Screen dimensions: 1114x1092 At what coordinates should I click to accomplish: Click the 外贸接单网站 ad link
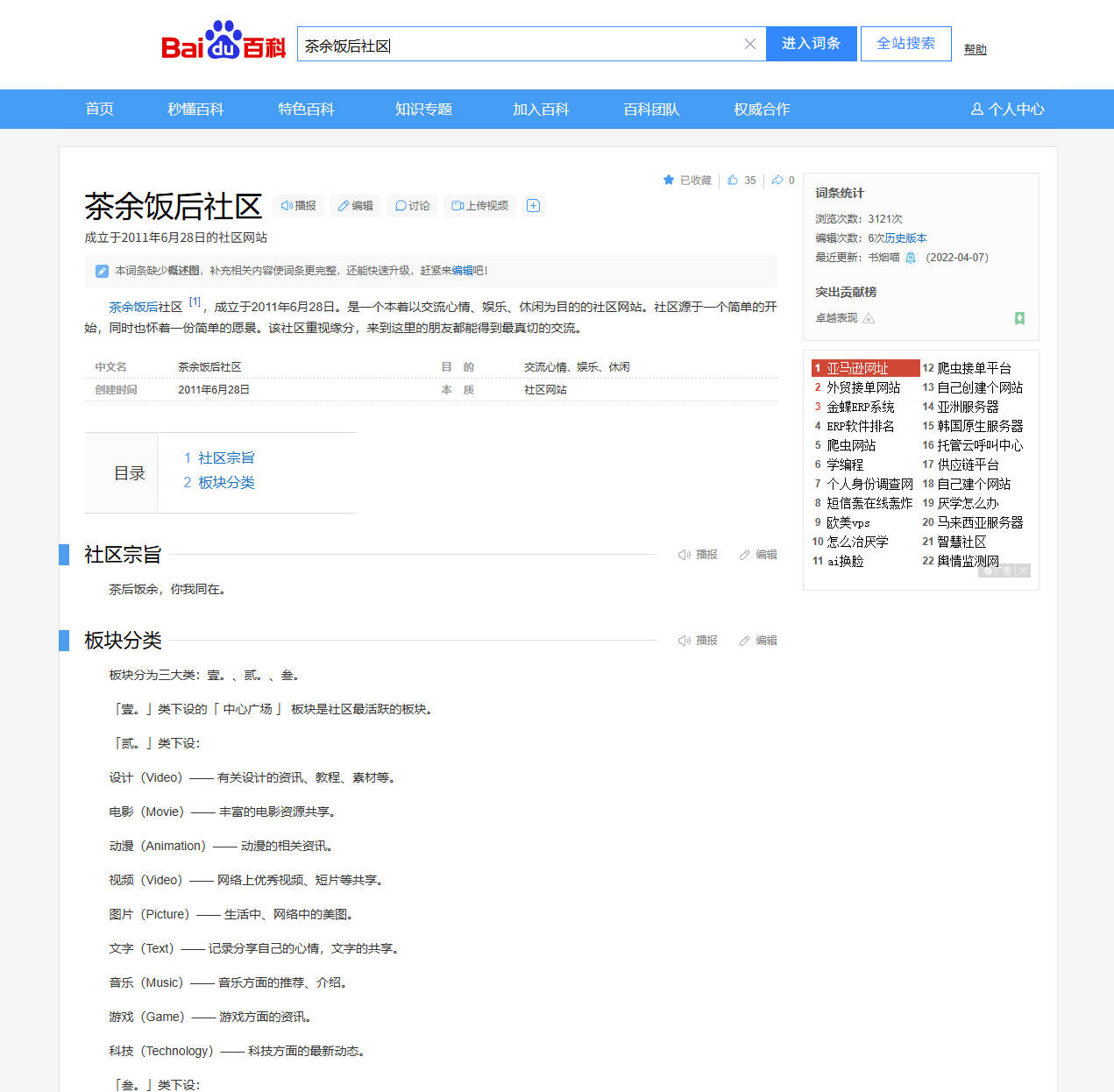click(x=863, y=387)
